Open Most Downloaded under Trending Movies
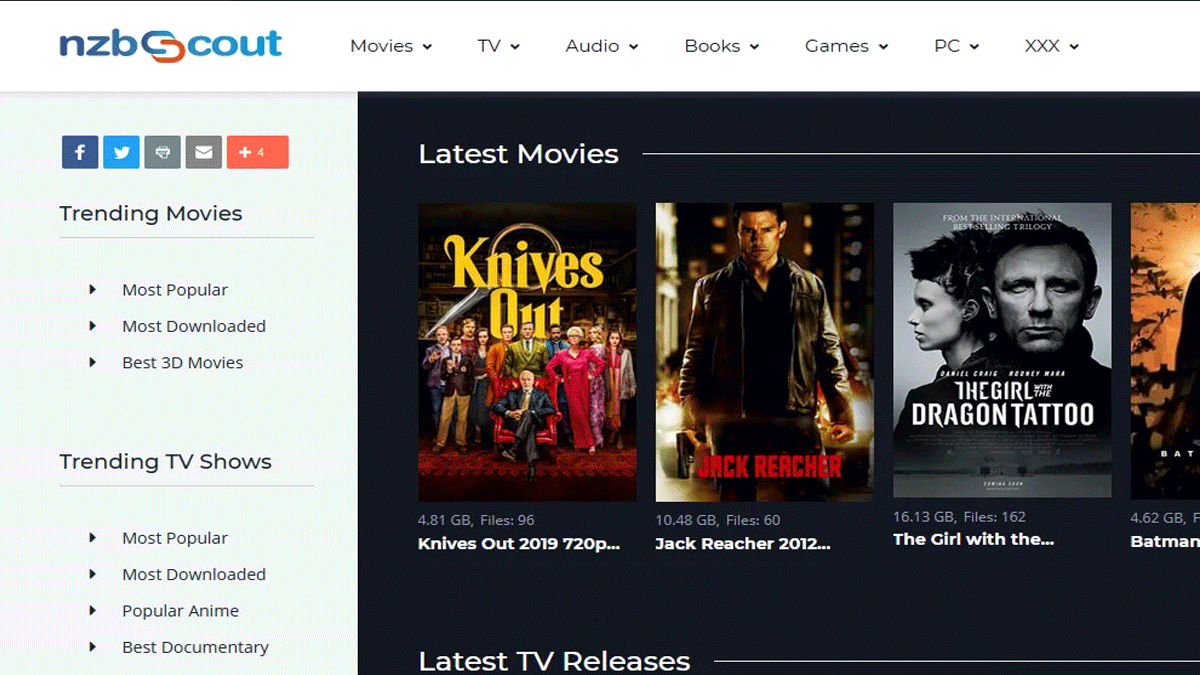Screen dimensions: 1200x675 [x=194, y=326]
